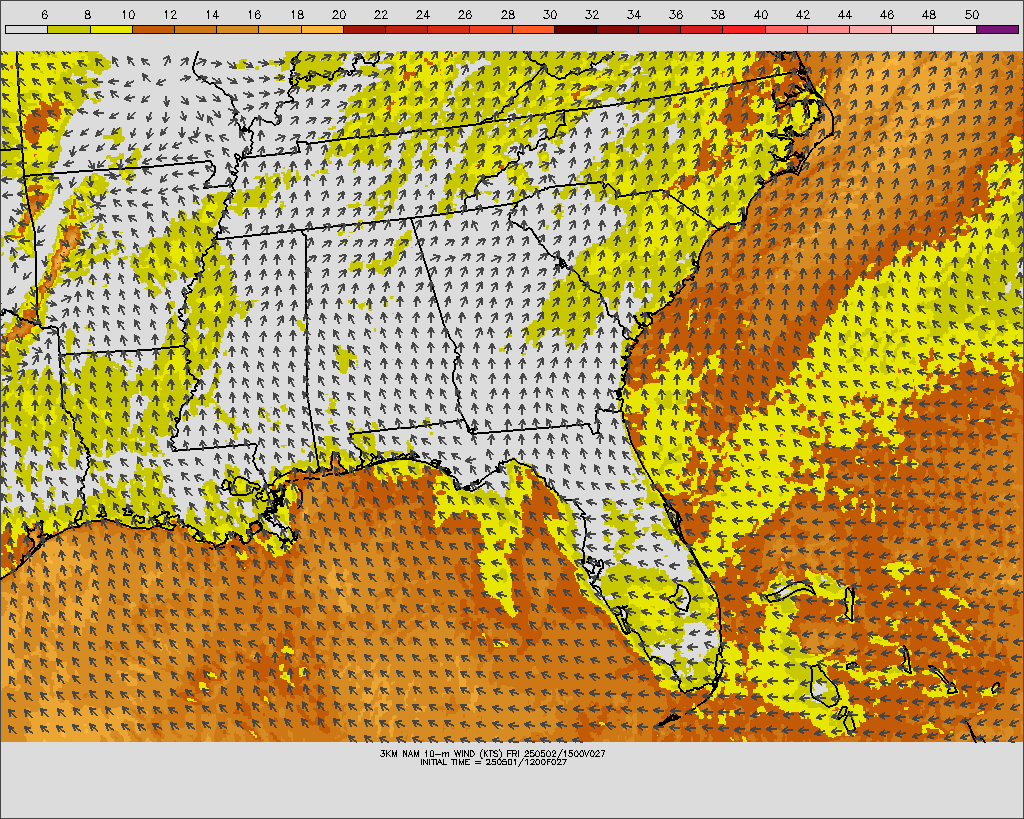The height and width of the screenshot is (819, 1024).
Task: Click the legend label '30'
Action: pos(550,14)
